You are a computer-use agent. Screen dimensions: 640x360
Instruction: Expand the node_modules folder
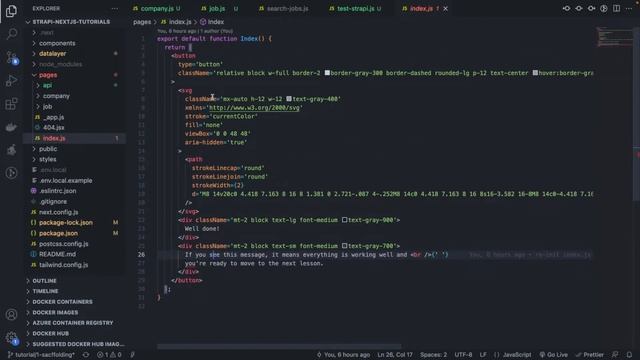point(60,64)
